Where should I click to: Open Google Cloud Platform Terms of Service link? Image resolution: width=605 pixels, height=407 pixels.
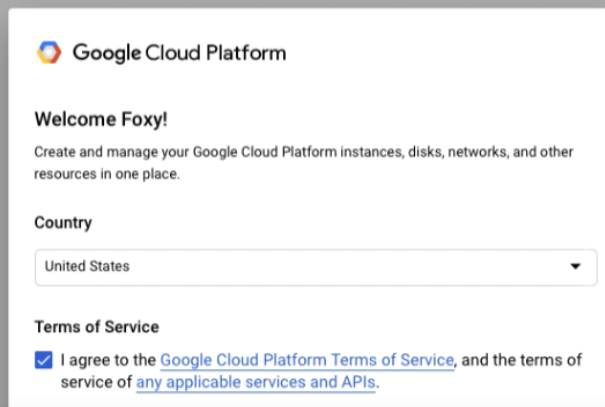coord(307,360)
